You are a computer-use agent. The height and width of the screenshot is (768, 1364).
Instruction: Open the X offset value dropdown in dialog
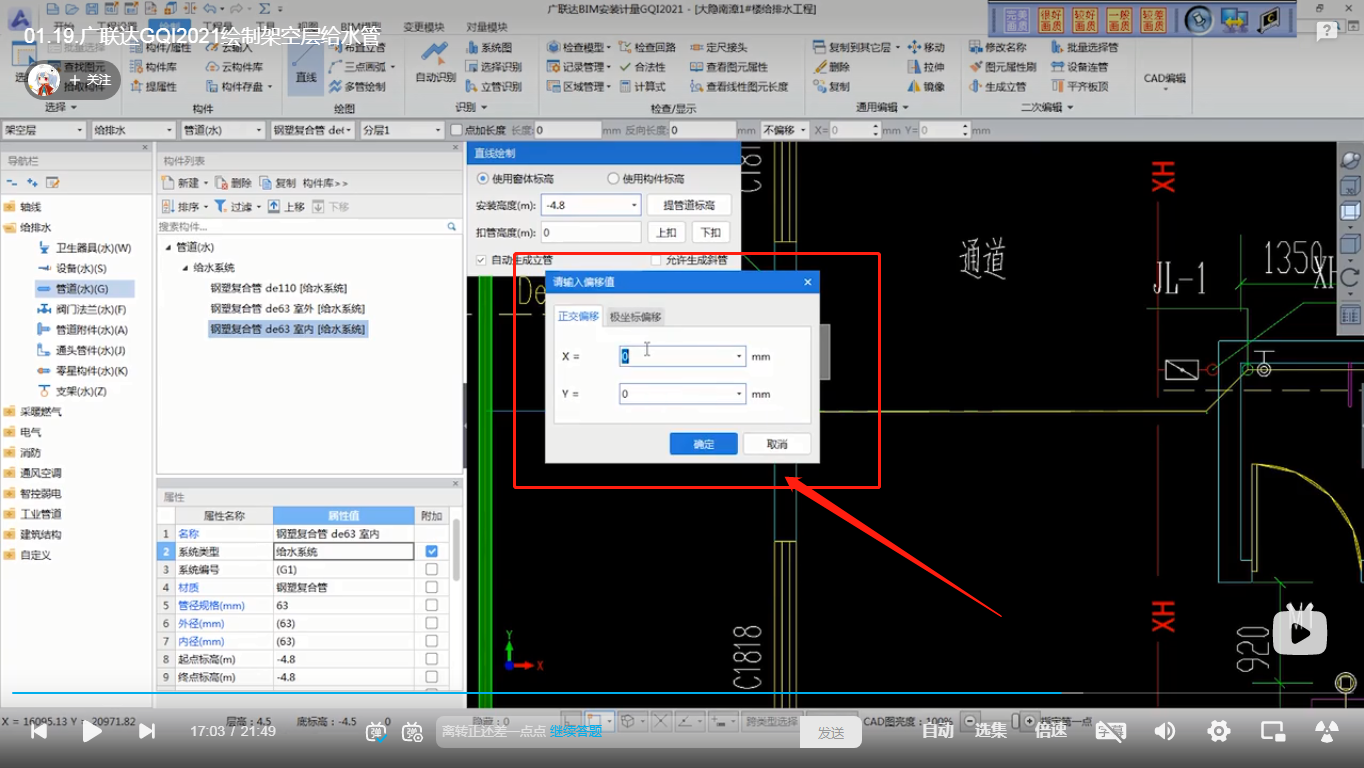tap(739, 356)
